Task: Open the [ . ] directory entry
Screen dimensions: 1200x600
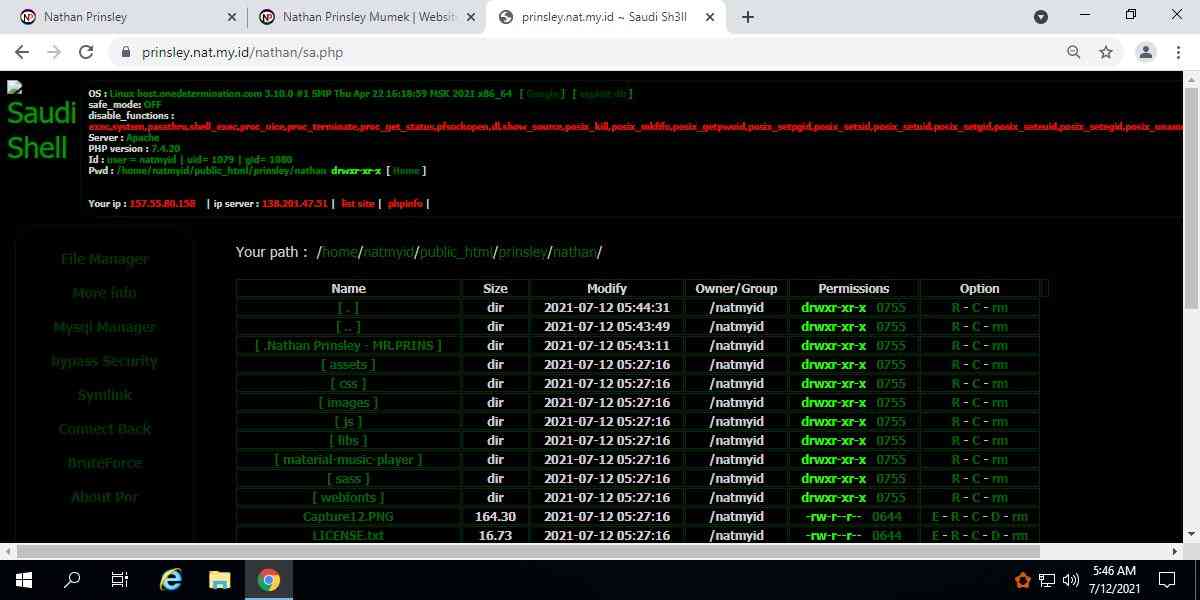Action: coord(348,308)
